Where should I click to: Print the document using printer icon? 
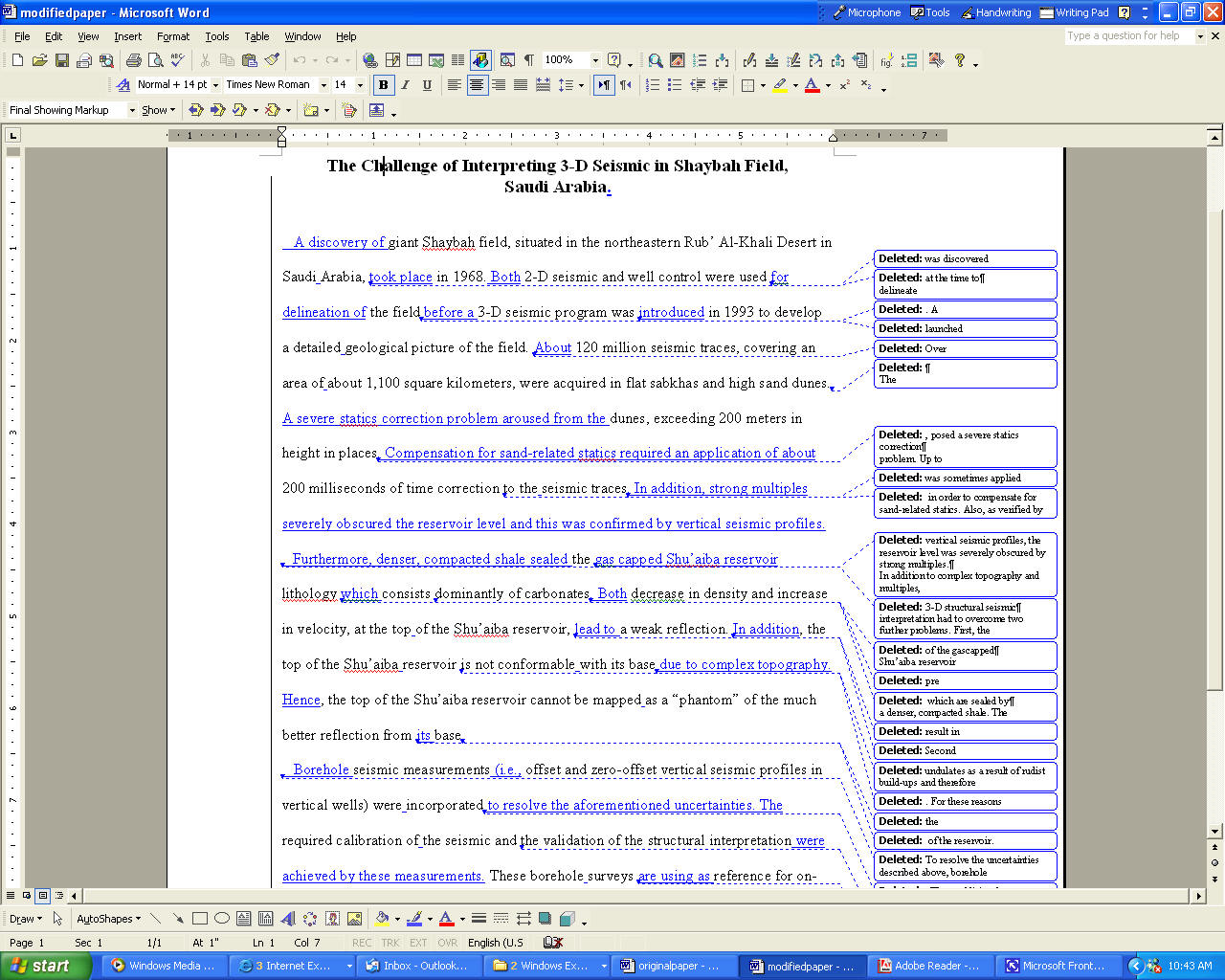(x=134, y=60)
